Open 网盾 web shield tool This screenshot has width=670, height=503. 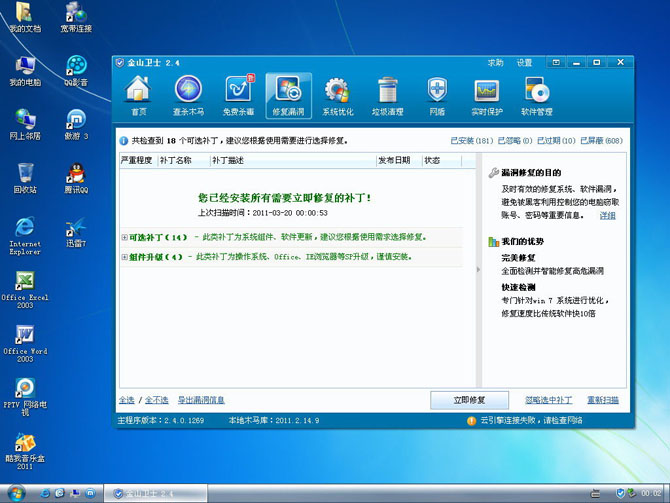click(437, 96)
